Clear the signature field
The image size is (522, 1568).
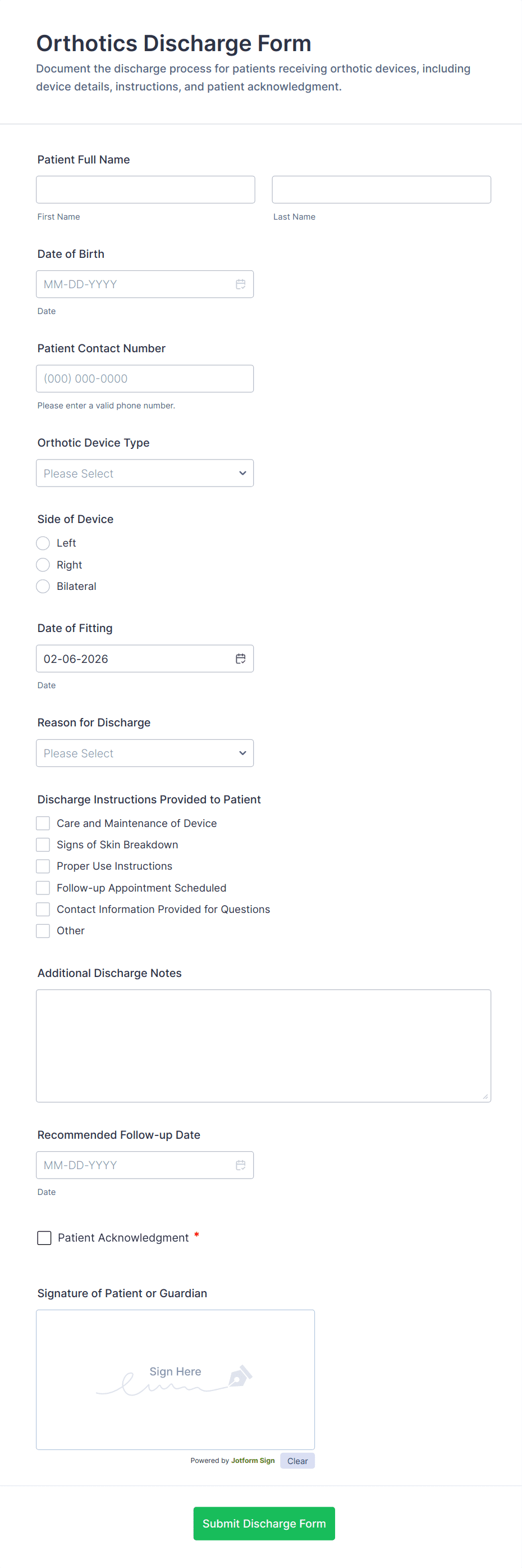pyautogui.click(x=297, y=1461)
